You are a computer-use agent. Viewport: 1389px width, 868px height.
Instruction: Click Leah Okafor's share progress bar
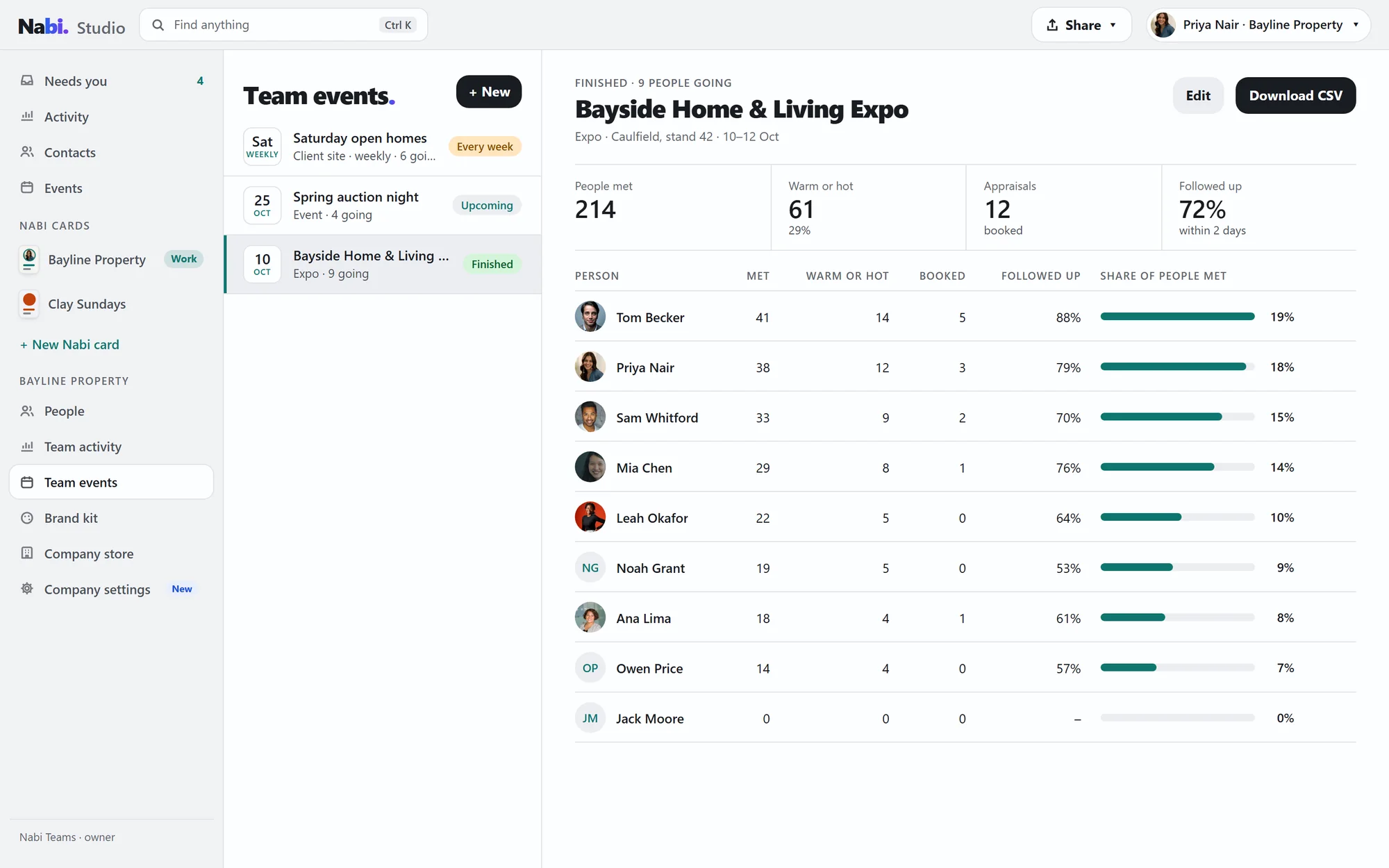[1177, 517]
